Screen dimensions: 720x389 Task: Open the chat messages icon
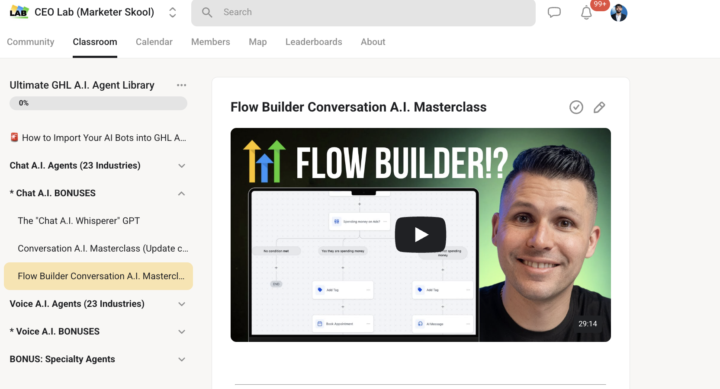click(554, 12)
